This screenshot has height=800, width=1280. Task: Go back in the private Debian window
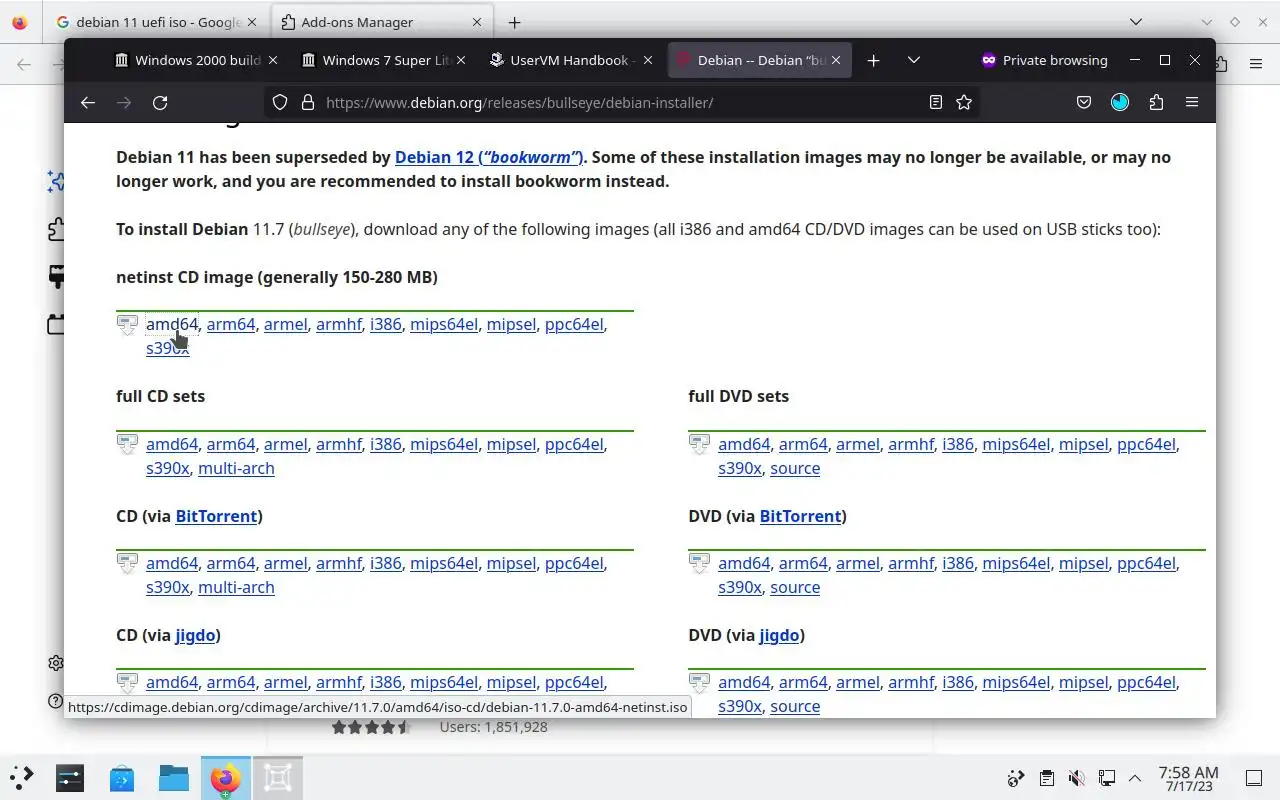[x=88, y=102]
